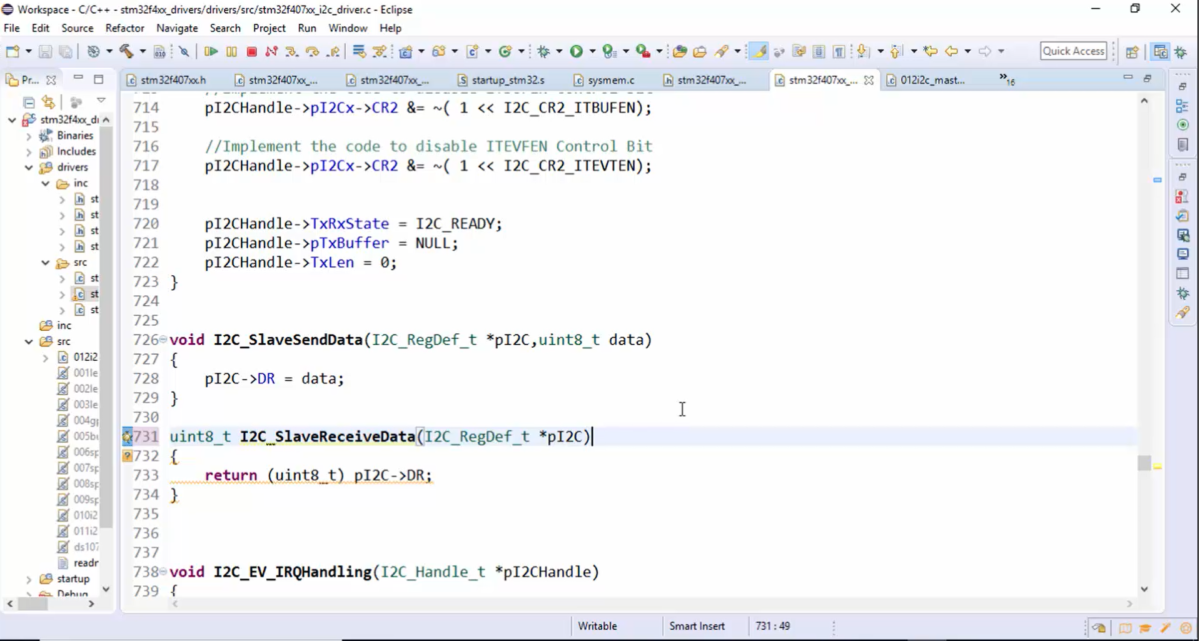This screenshot has width=1200, height=641.
Task: Click the Step Over icon
Action: pyautogui.click(x=312, y=51)
